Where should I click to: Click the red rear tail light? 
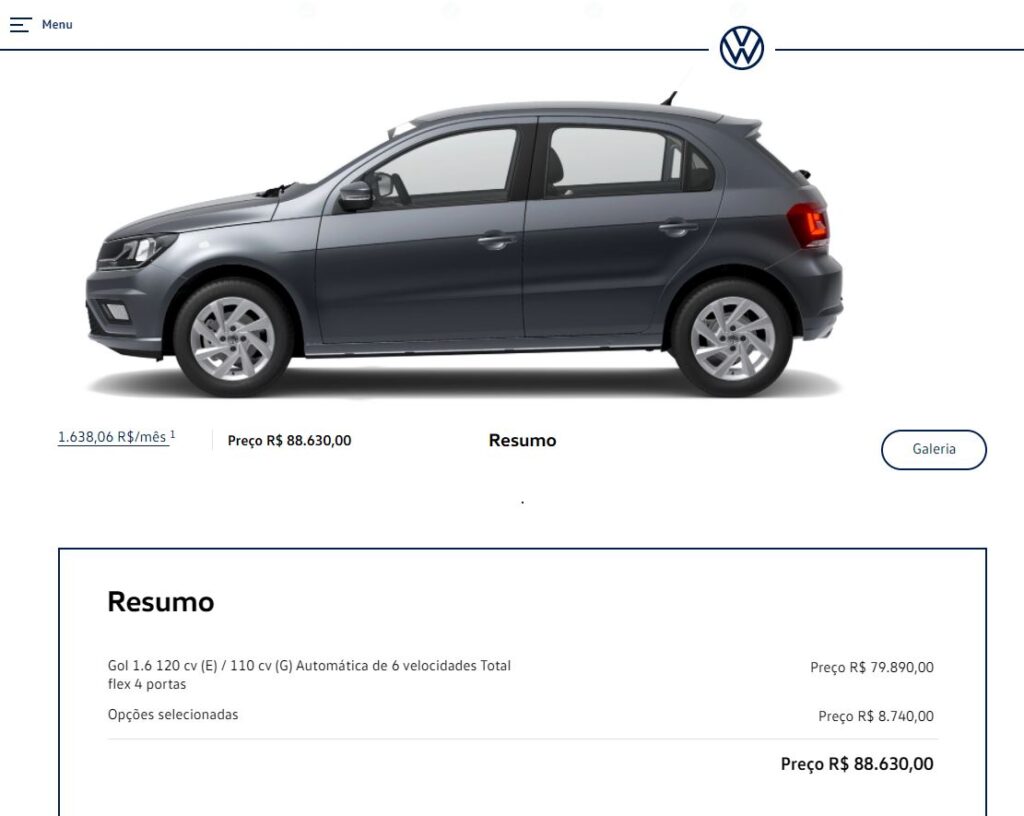click(x=810, y=225)
